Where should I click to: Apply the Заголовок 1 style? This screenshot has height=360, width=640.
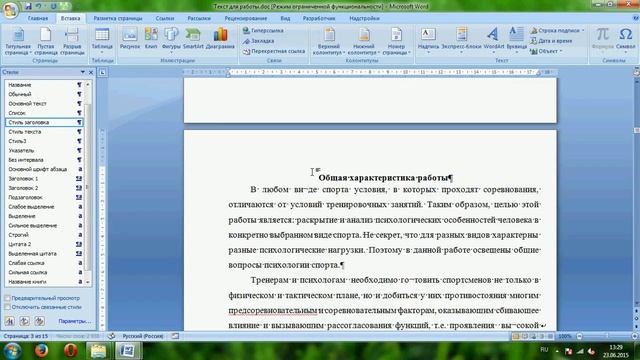point(45,179)
